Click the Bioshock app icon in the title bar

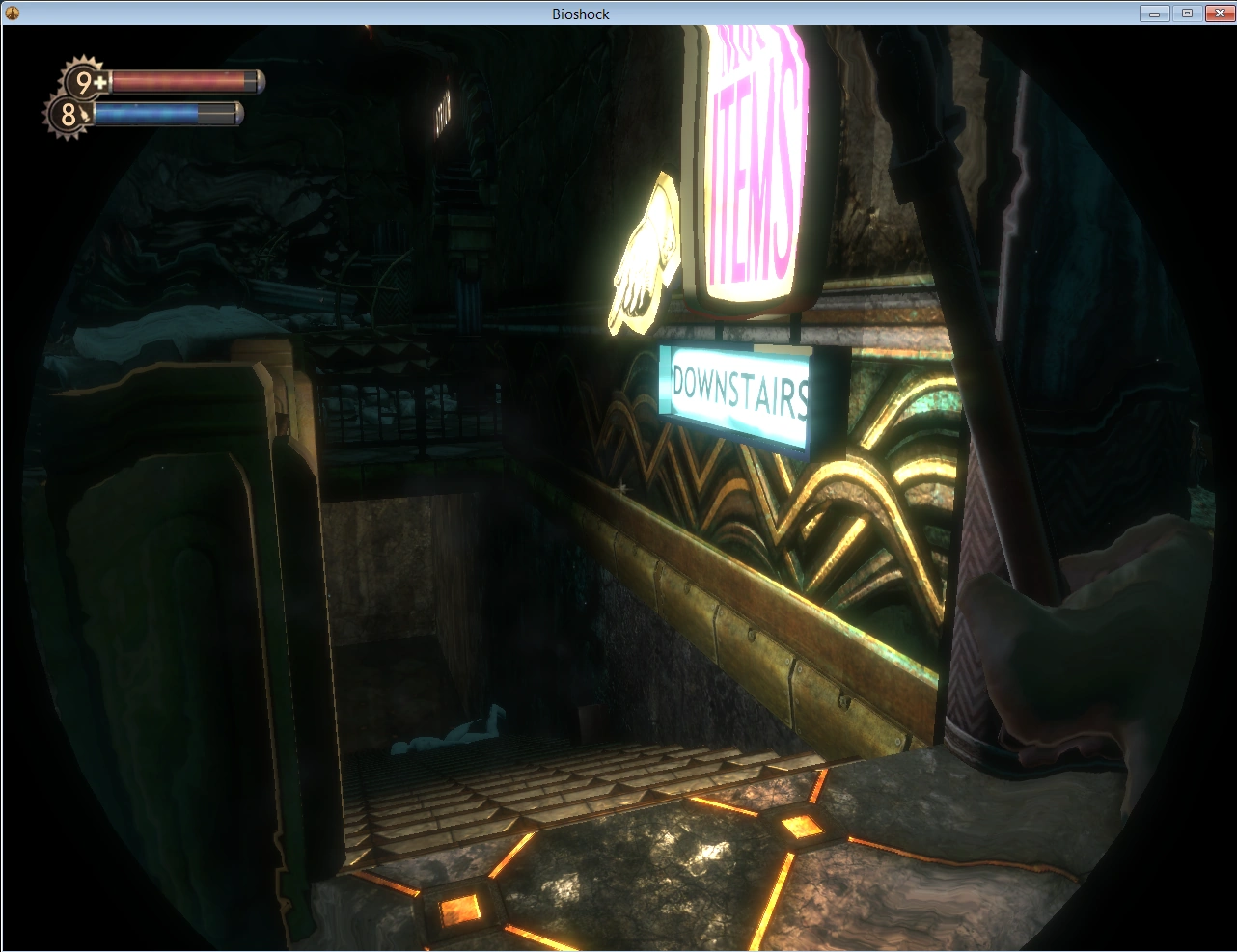[x=13, y=13]
